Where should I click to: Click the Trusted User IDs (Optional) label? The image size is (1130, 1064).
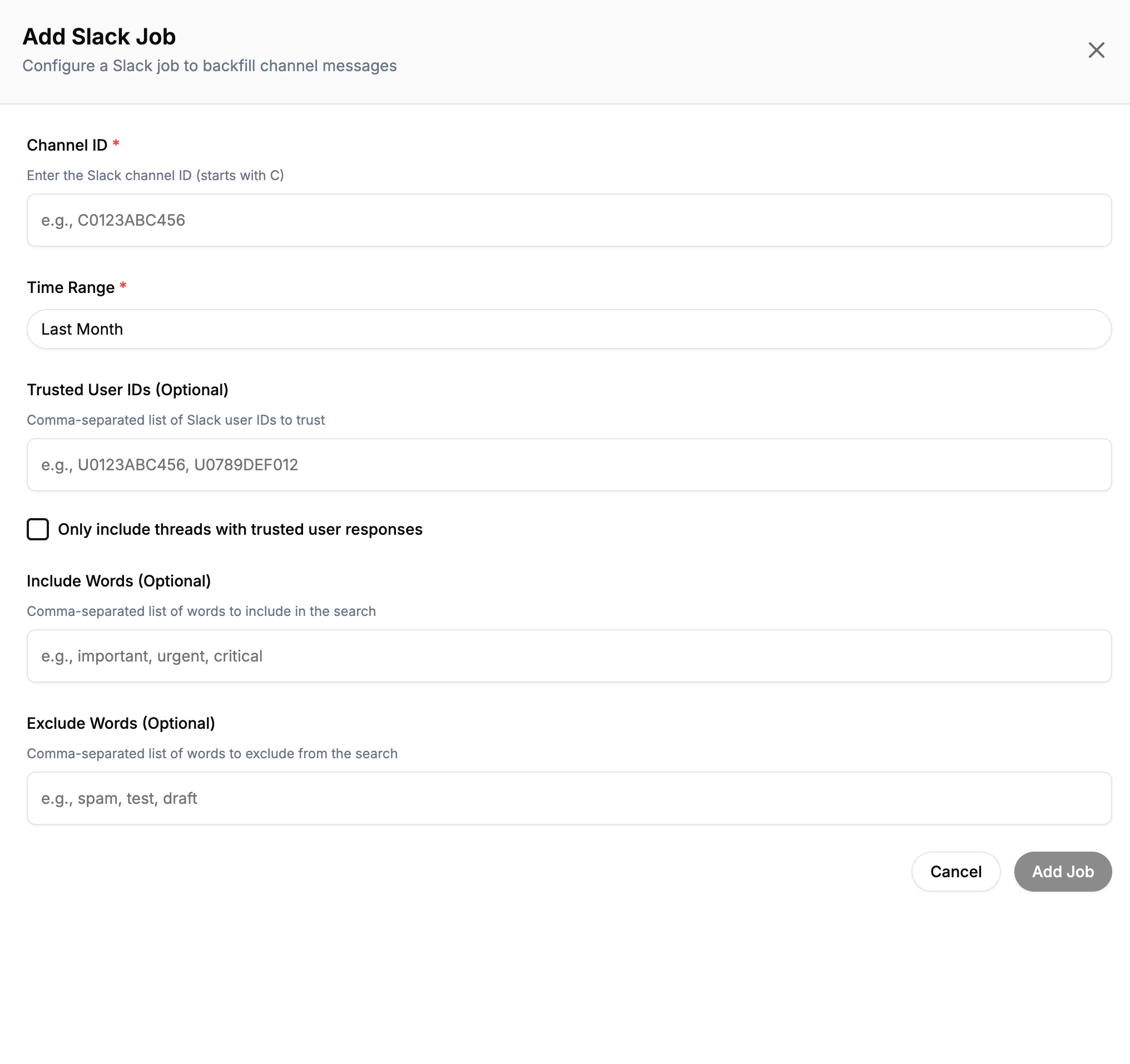(127, 390)
